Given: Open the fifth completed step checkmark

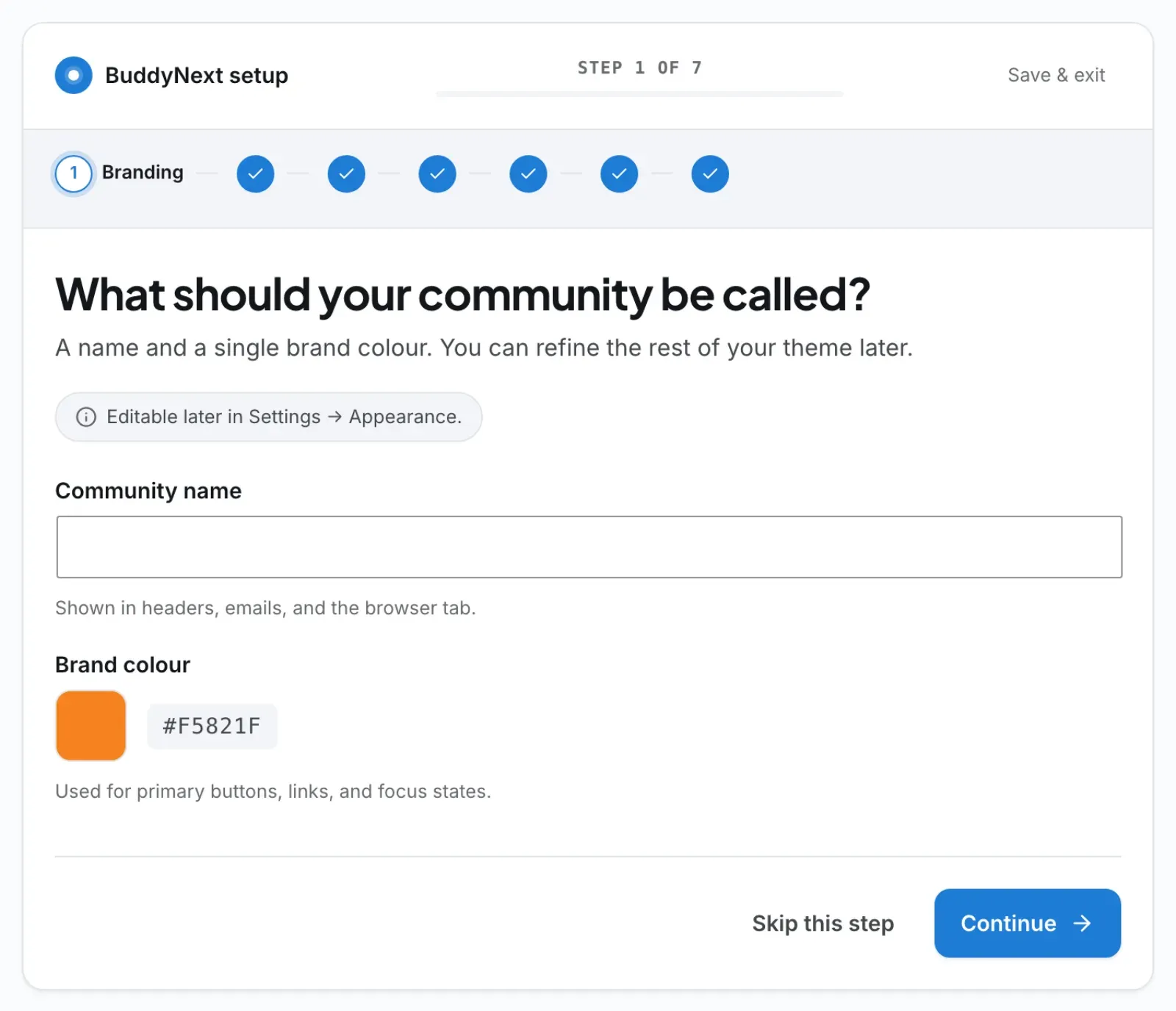Looking at the screenshot, I should coord(528,174).
